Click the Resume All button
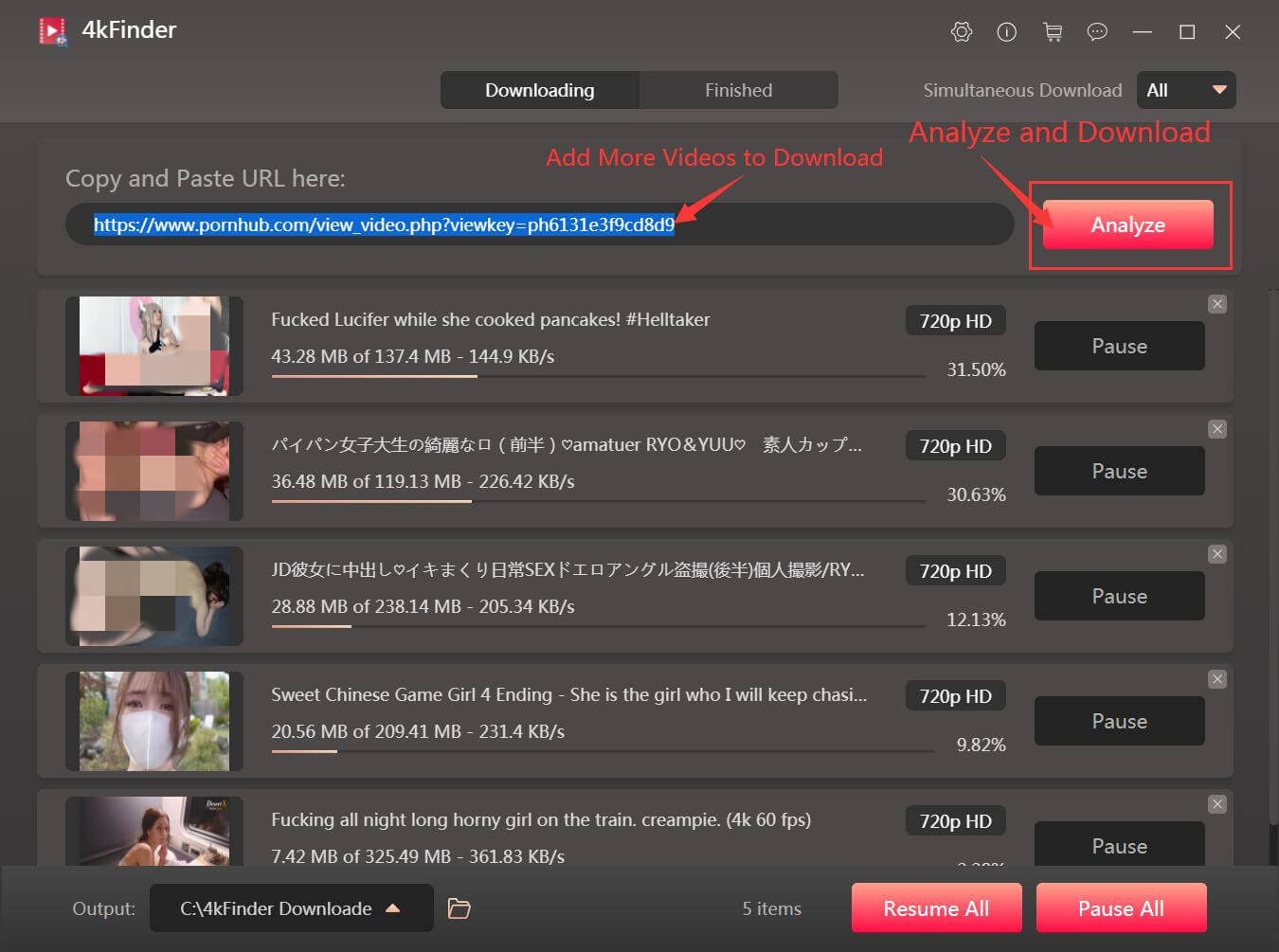Image resolution: width=1279 pixels, height=952 pixels. (937, 908)
